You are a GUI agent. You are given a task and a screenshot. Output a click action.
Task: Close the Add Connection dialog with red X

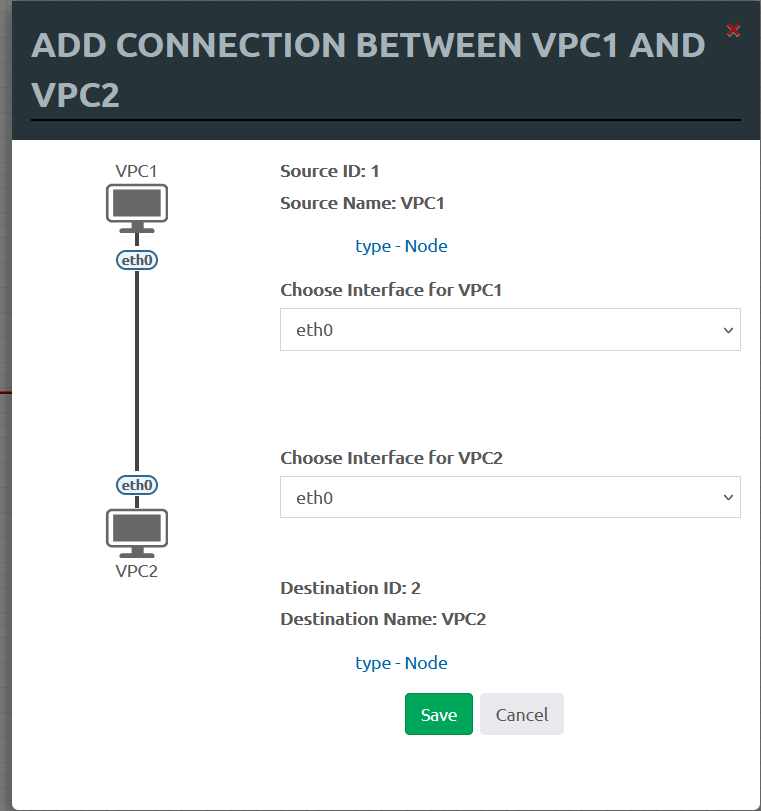(733, 30)
